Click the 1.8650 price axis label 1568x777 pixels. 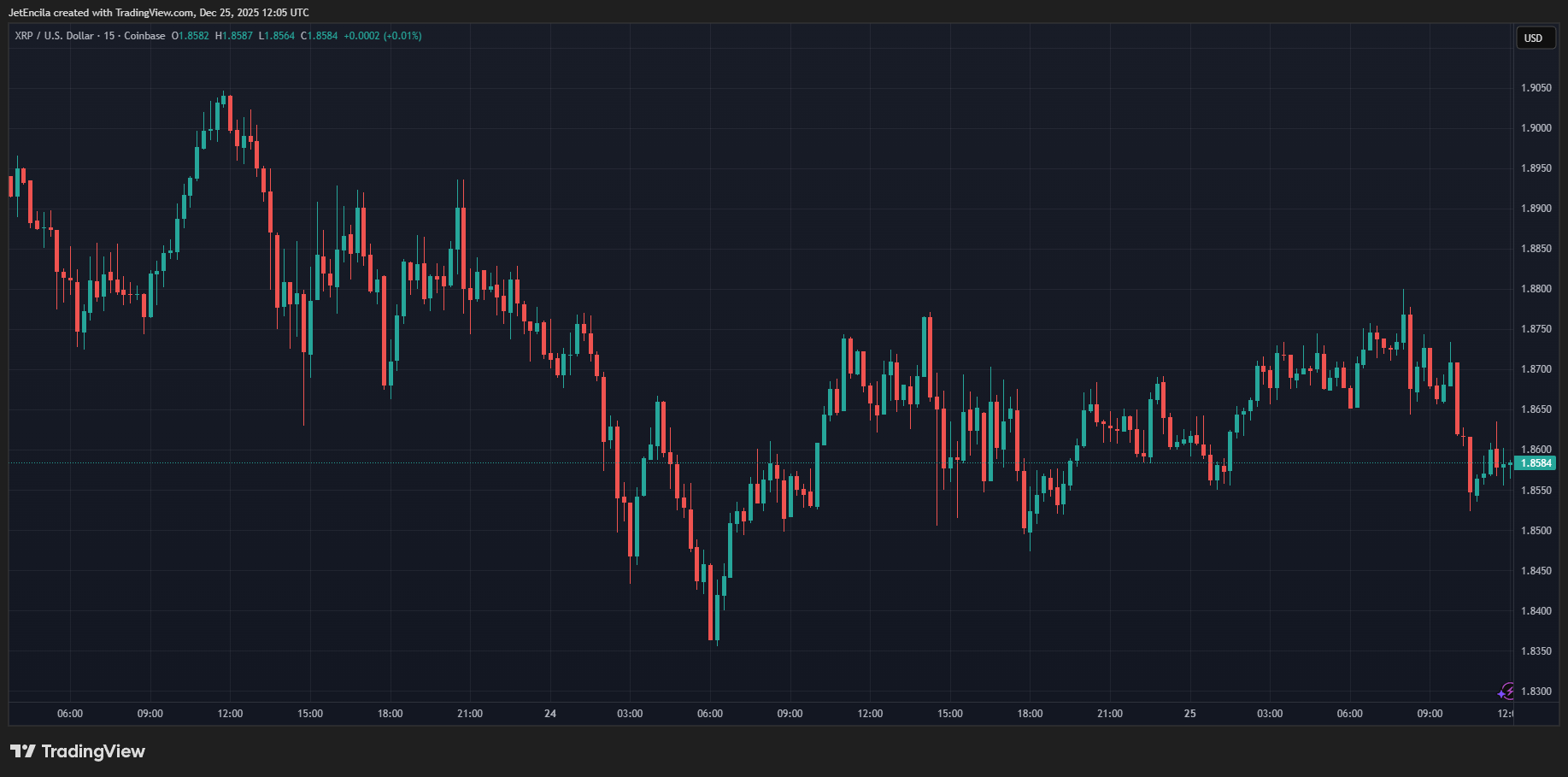(1536, 409)
